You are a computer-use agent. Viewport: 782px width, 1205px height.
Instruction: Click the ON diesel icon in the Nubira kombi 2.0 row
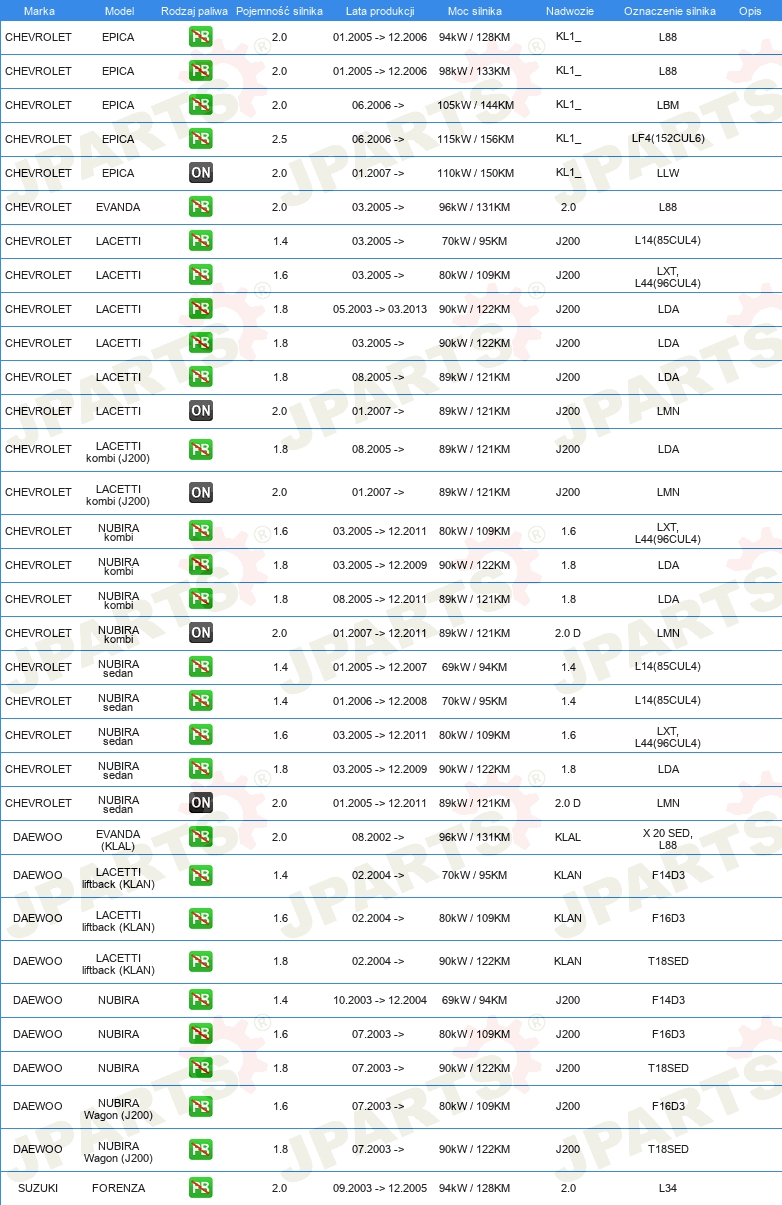coord(200,633)
